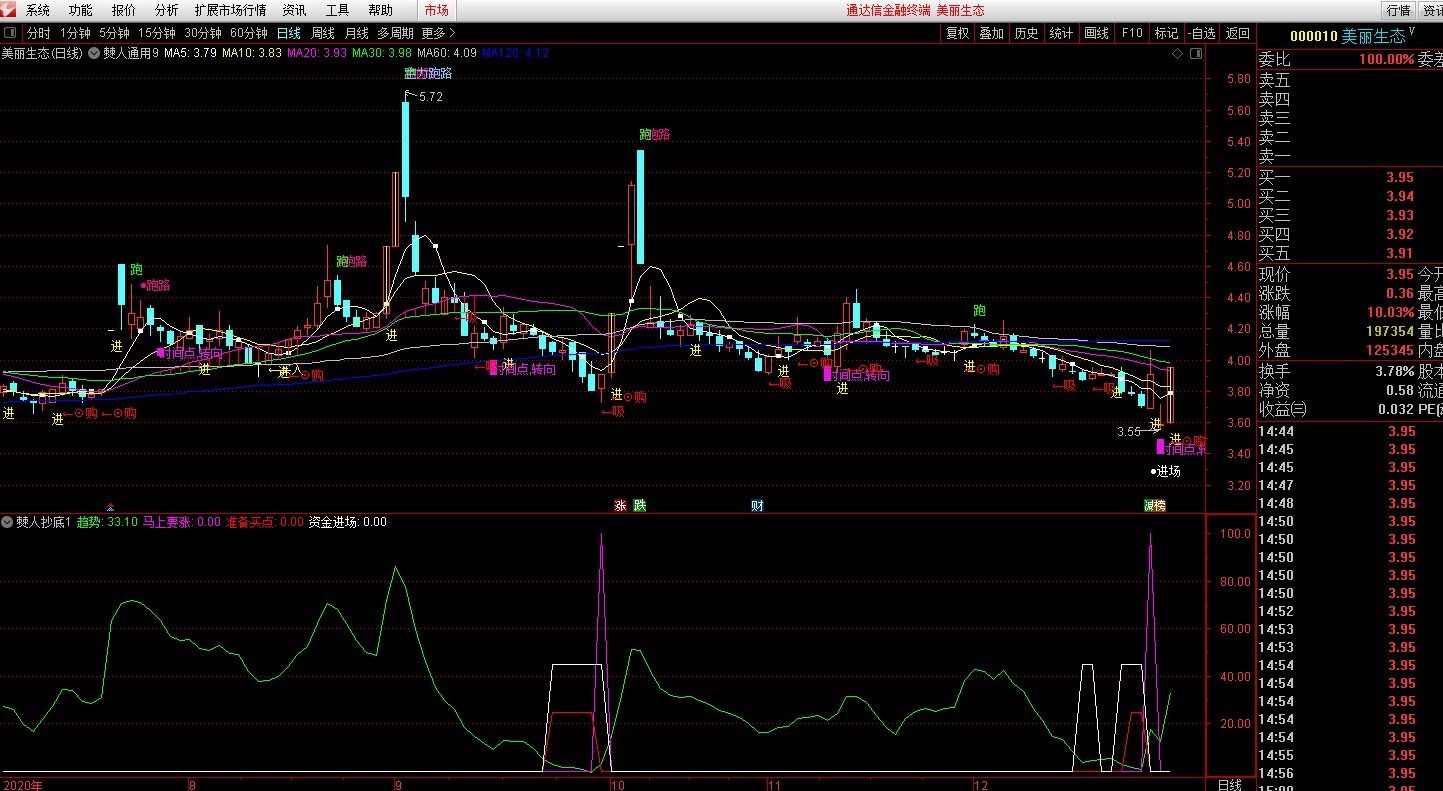Toggle the side panel icon beside diamond

coord(1195,53)
